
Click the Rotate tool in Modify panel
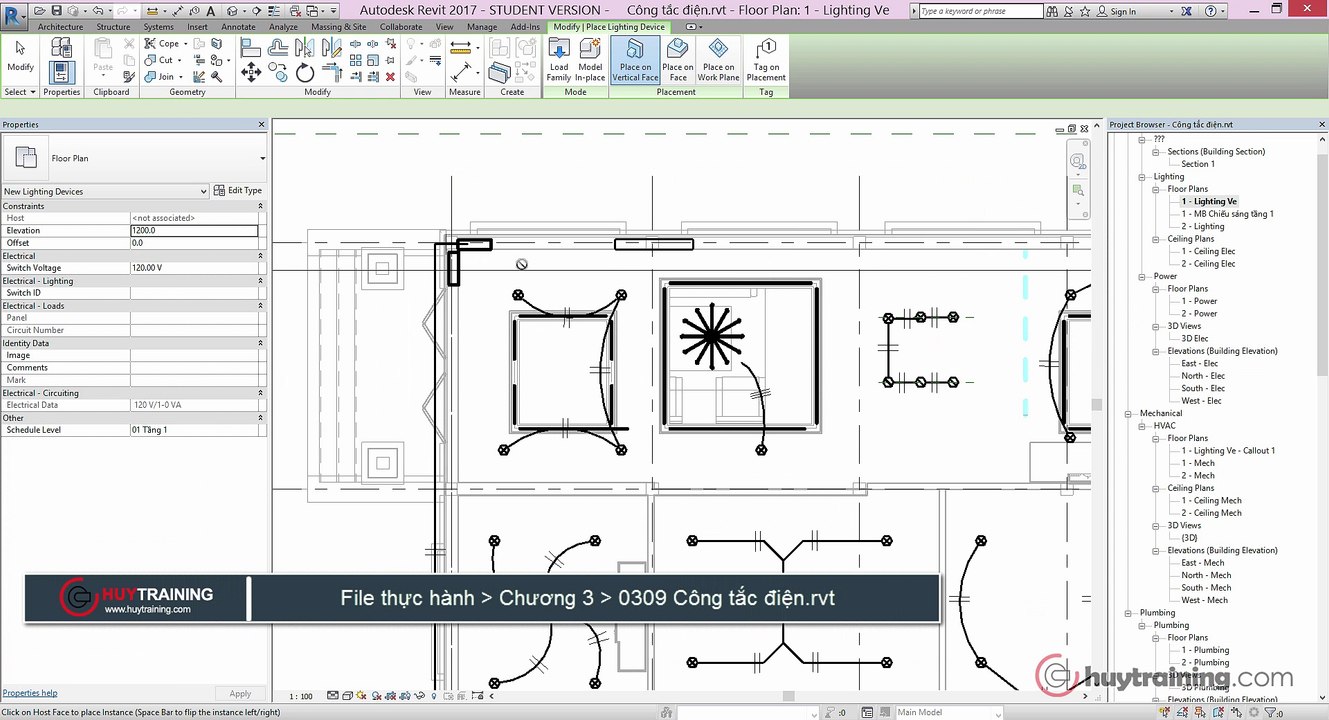click(305, 73)
